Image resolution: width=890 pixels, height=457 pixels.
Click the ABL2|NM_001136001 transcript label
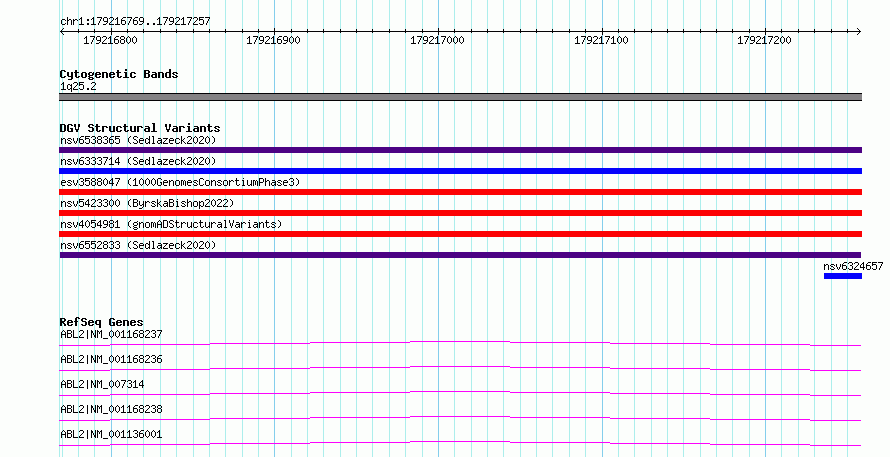pyautogui.click(x=111, y=434)
